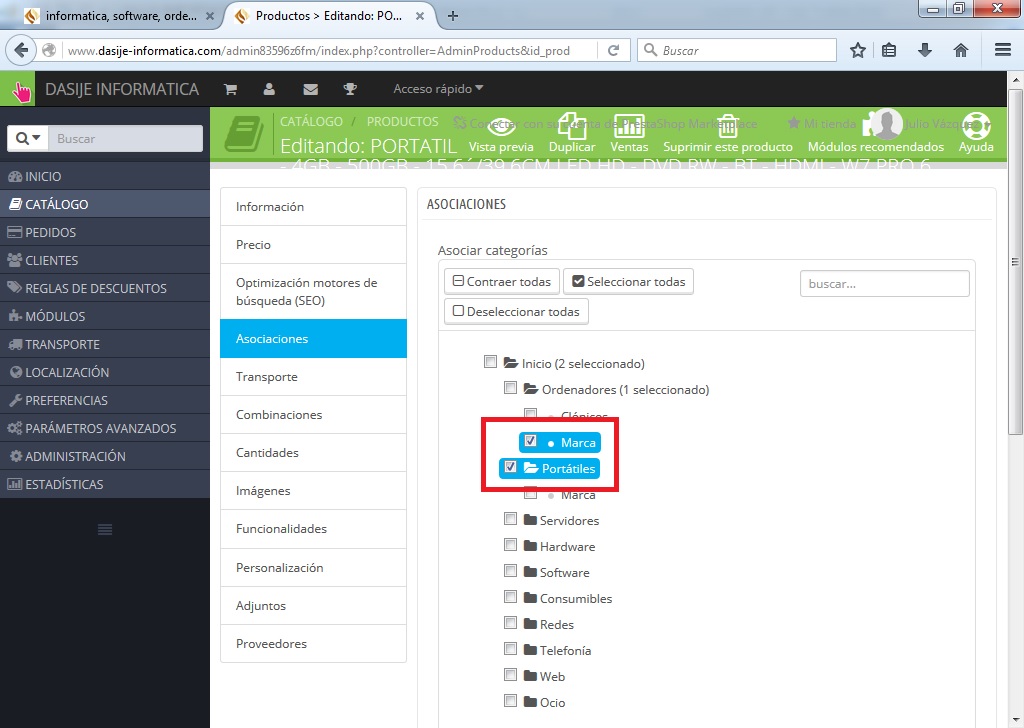Image resolution: width=1024 pixels, height=728 pixels.
Task: Open PEDIDOS in the sidebar menu
Action: pyautogui.click(x=104, y=232)
